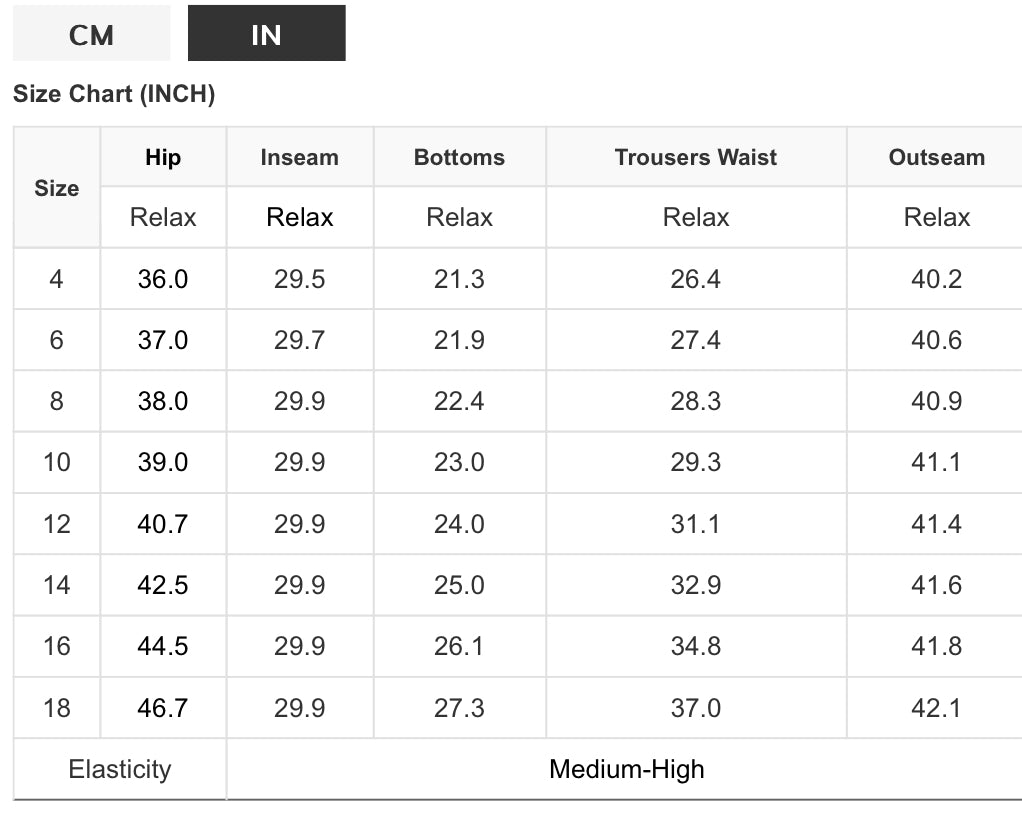1022x820 pixels.
Task: Select the Outseam column header
Action: pyautogui.click(x=936, y=157)
